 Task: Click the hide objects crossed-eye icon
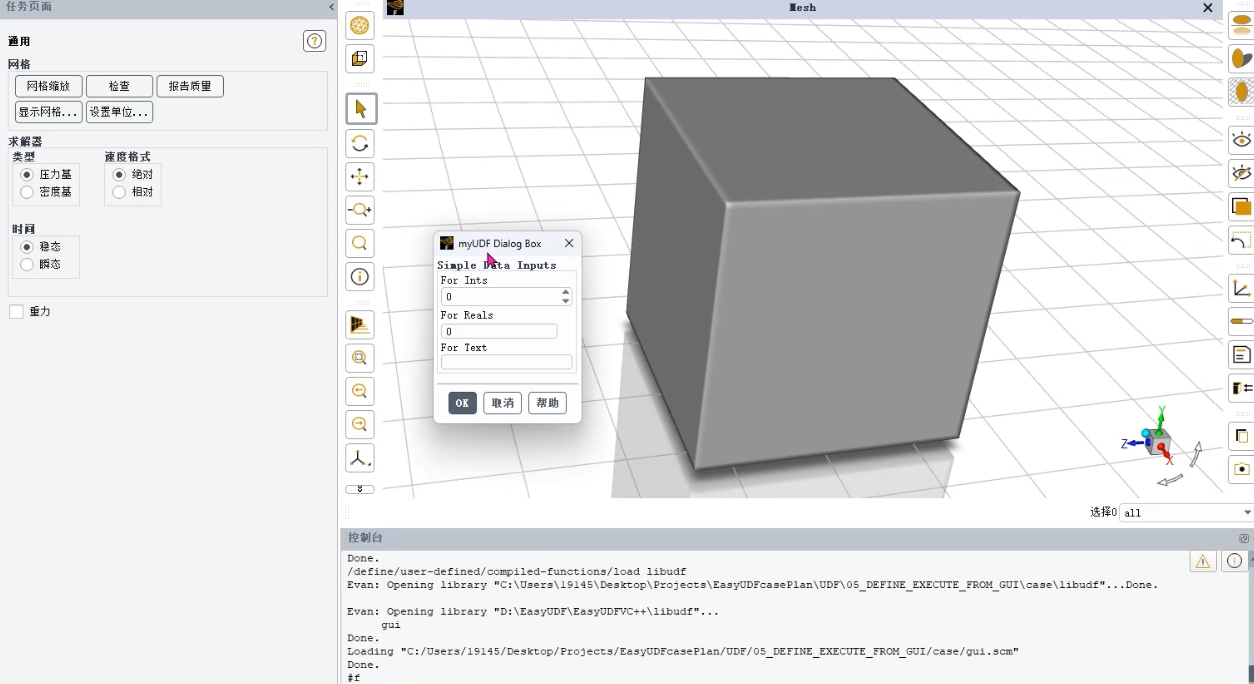click(1242, 173)
